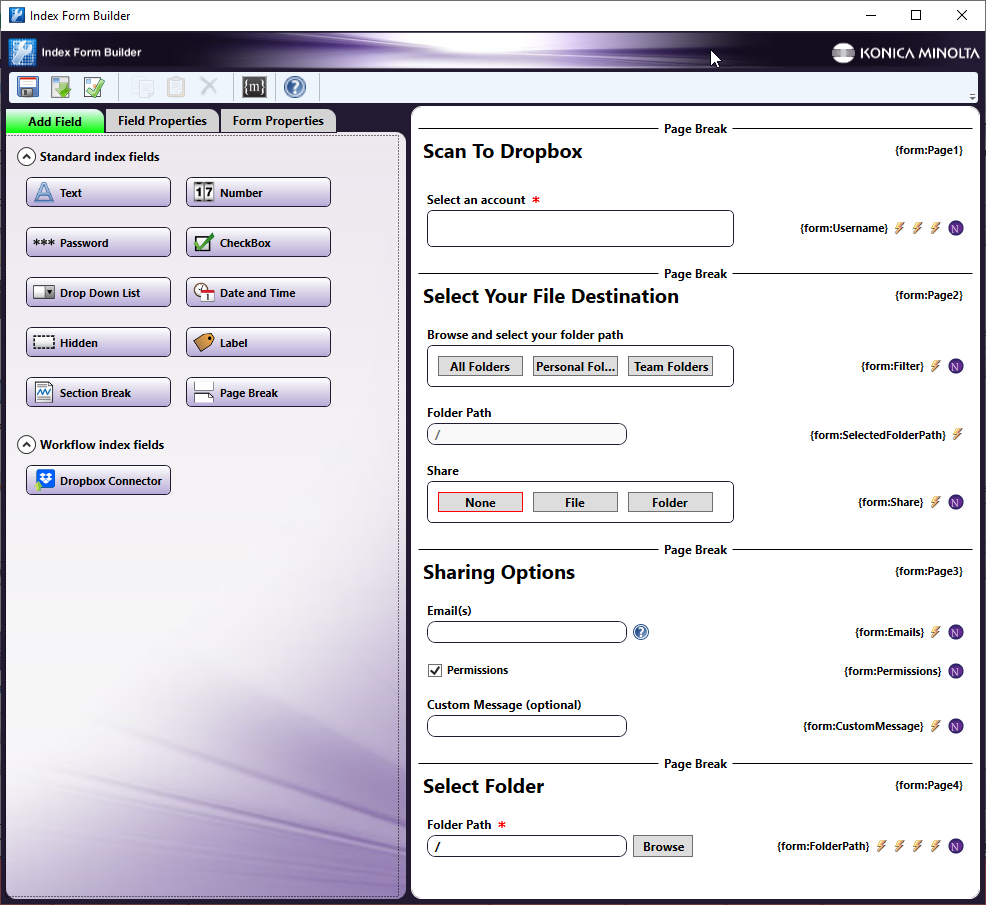Click the lightning icon beside {form:Share}
Image resolution: width=986 pixels, height=905 pixels.
(x=936, y=502)
